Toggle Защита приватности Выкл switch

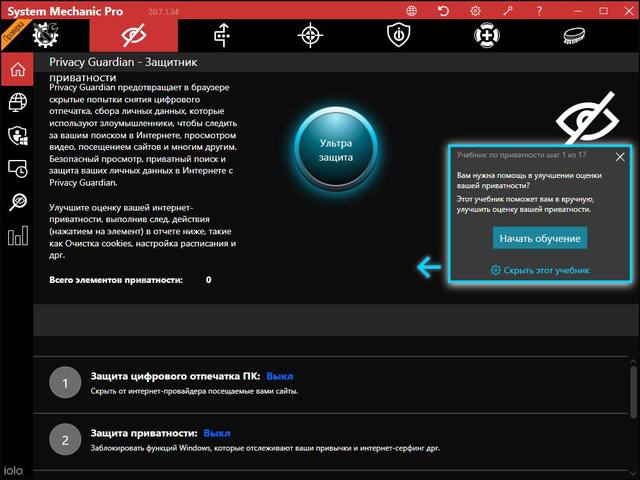tap(216, 433)
